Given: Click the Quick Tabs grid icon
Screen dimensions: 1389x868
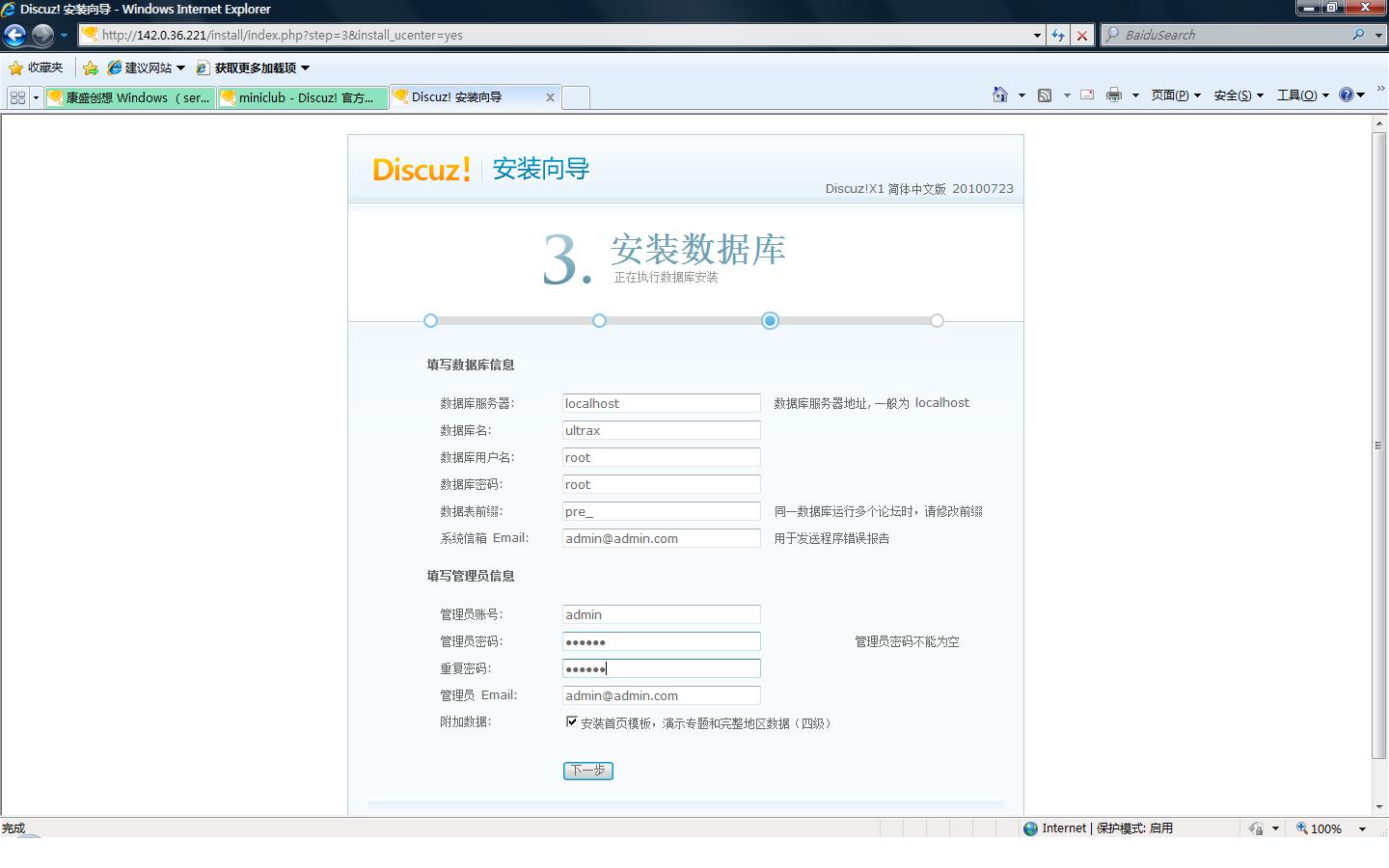Looking at the screenshot, I should 17,97.
